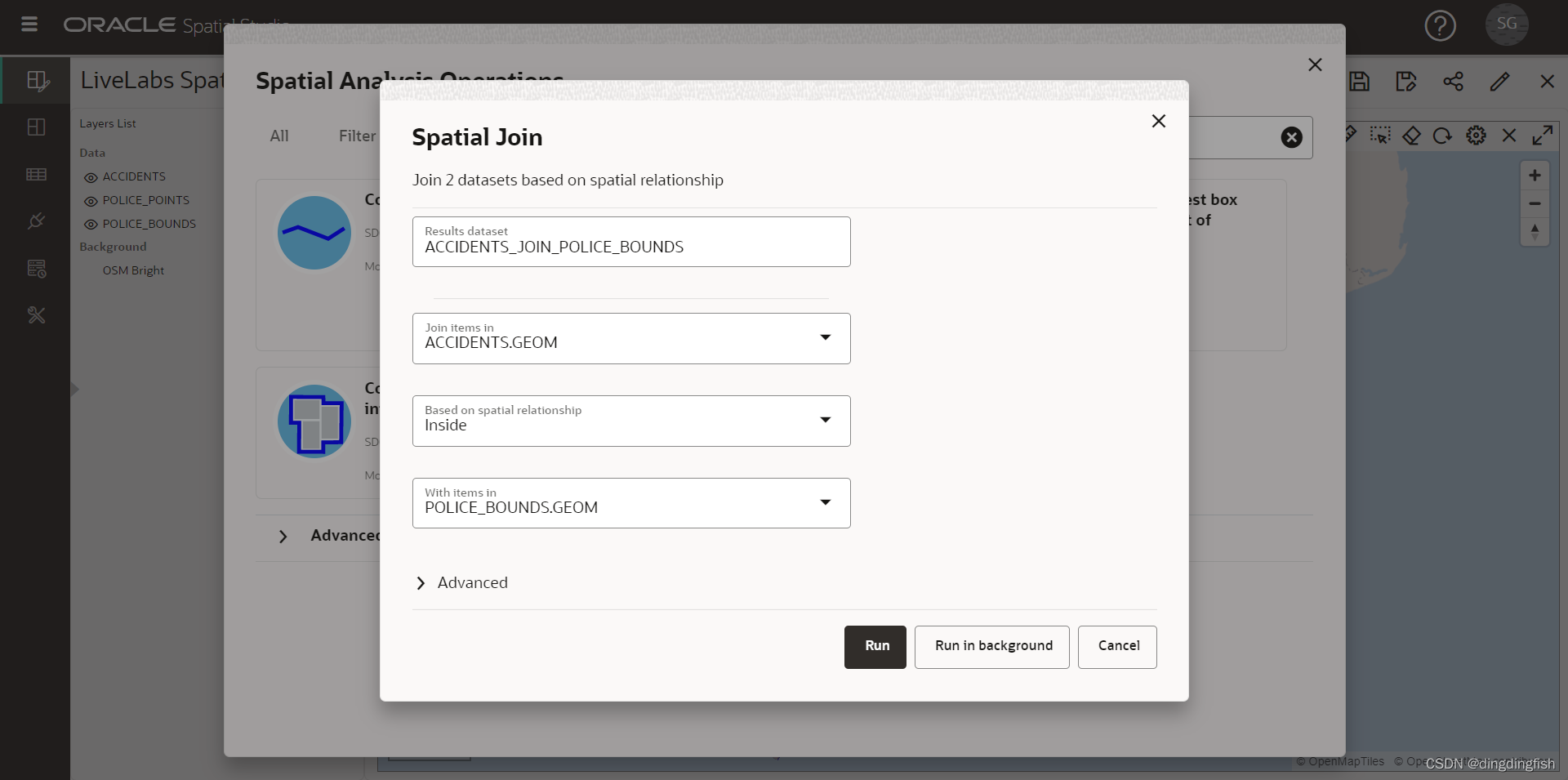Screen dimensions: 1568x780
Task: Click the Edit pencil icon
Action: pos(1499,82)
